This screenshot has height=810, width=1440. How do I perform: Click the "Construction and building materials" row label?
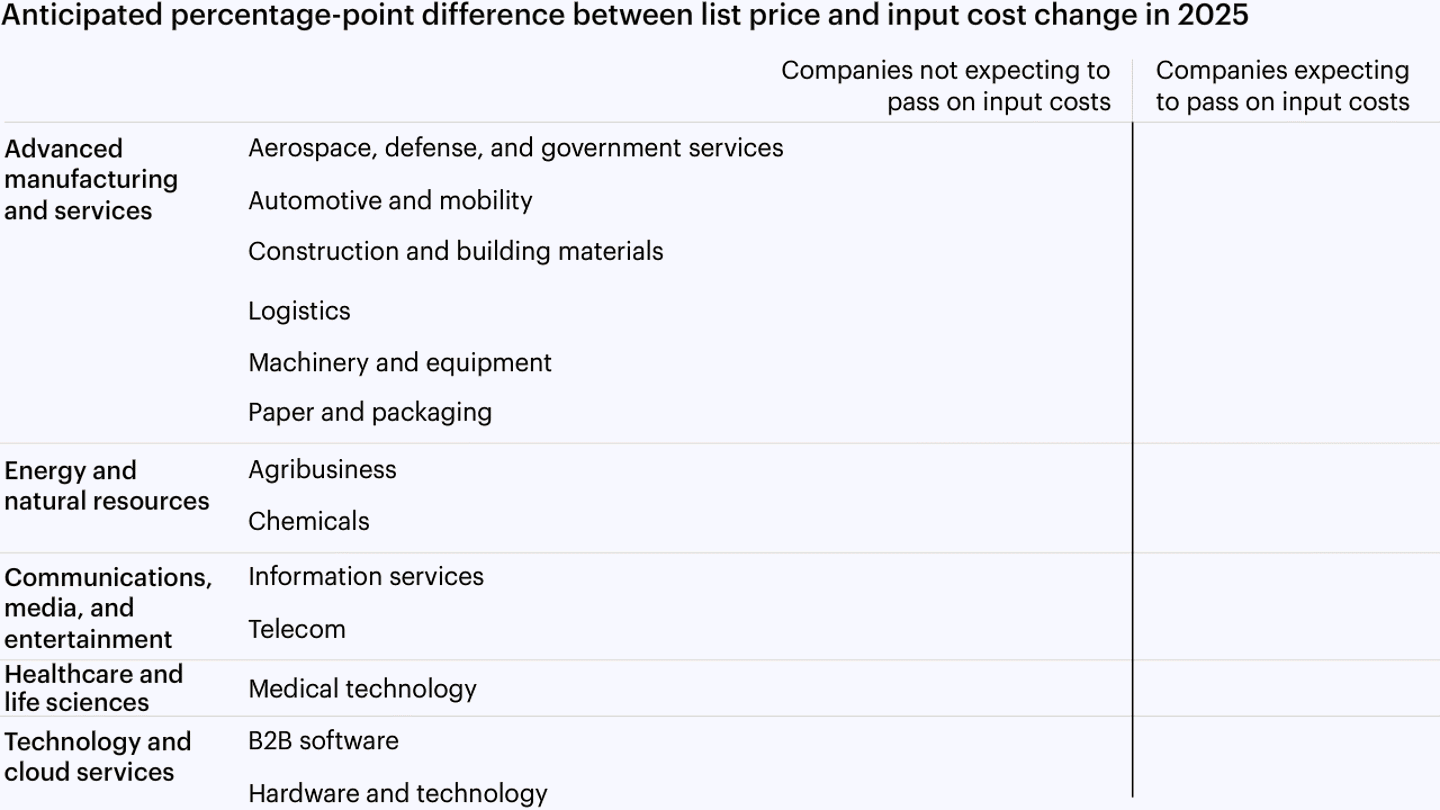tap(455, 251)
